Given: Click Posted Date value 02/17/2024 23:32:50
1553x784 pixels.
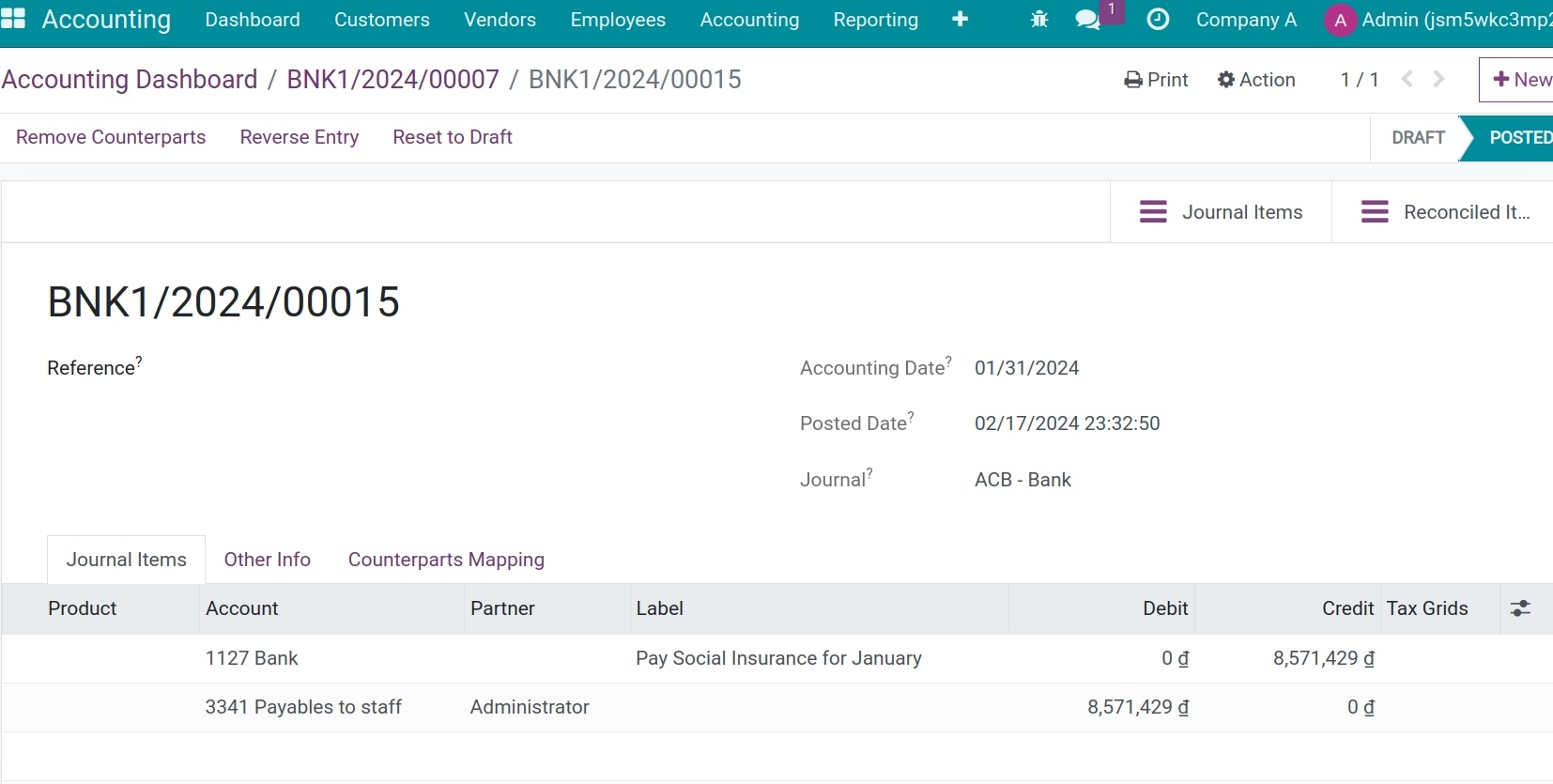Looking at the screenshot, I should point(1068,423).
